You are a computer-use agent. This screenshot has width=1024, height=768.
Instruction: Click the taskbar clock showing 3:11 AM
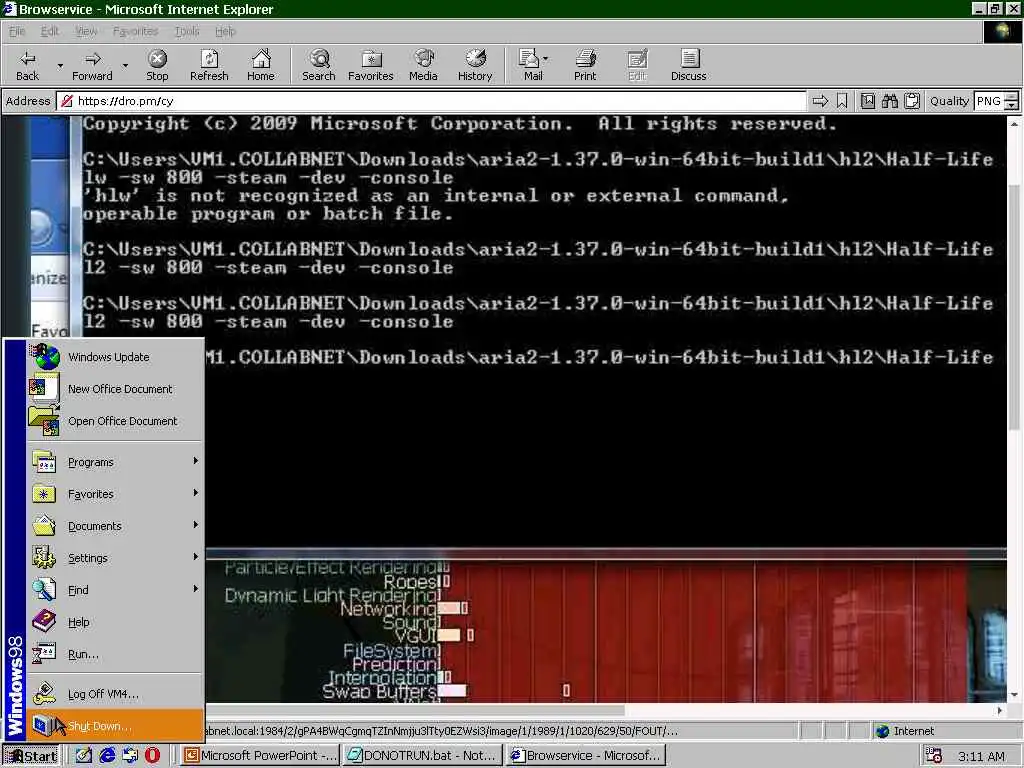(981, 756)
